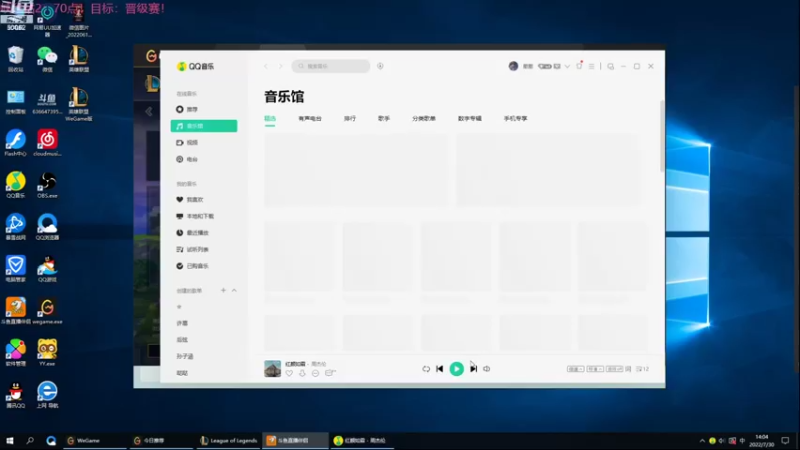The height and width of the screenshot is (450, 800).
Task: Switch to WeGame taskbar window
Action: tap(95, 440)
